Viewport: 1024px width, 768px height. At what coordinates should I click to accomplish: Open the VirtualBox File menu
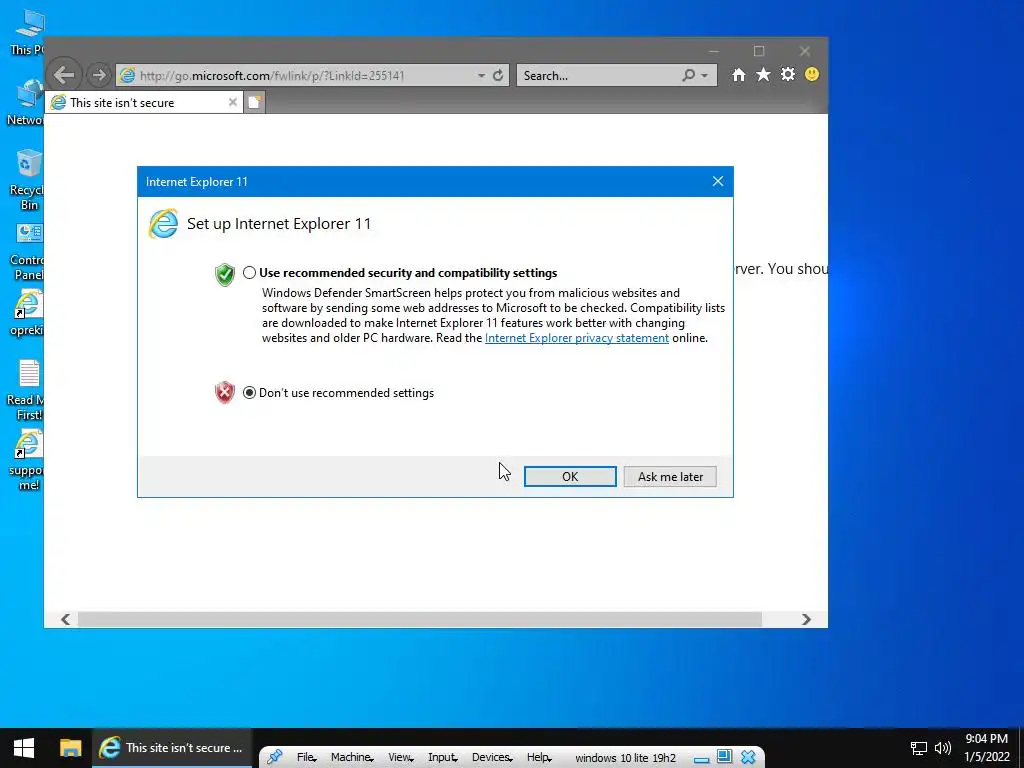click(x=306, y=758)
